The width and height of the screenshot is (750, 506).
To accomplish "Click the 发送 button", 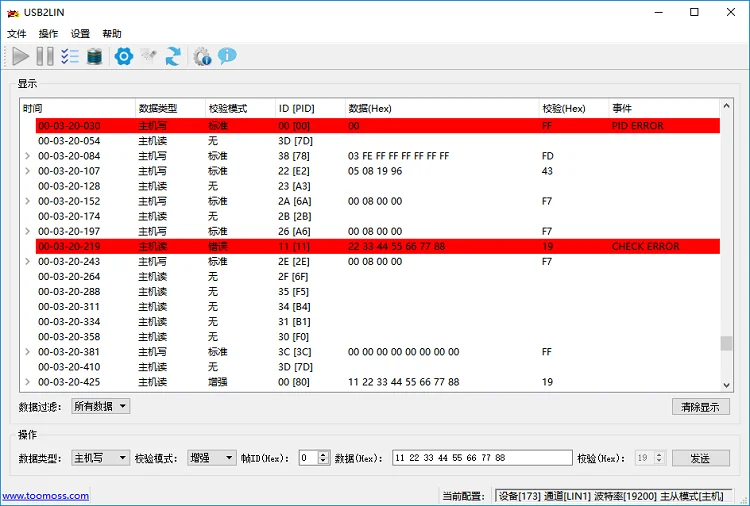I will click(701, 458).
